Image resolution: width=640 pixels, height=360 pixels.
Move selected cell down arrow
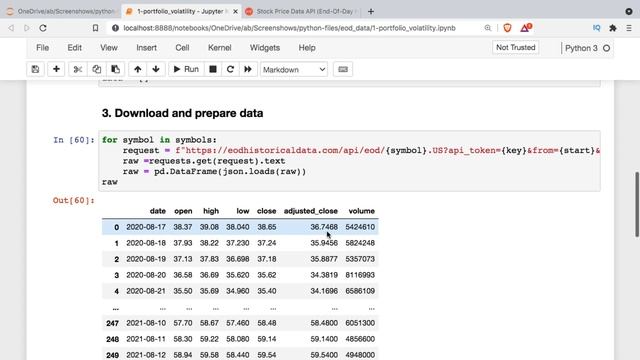(x=156, y=69)
